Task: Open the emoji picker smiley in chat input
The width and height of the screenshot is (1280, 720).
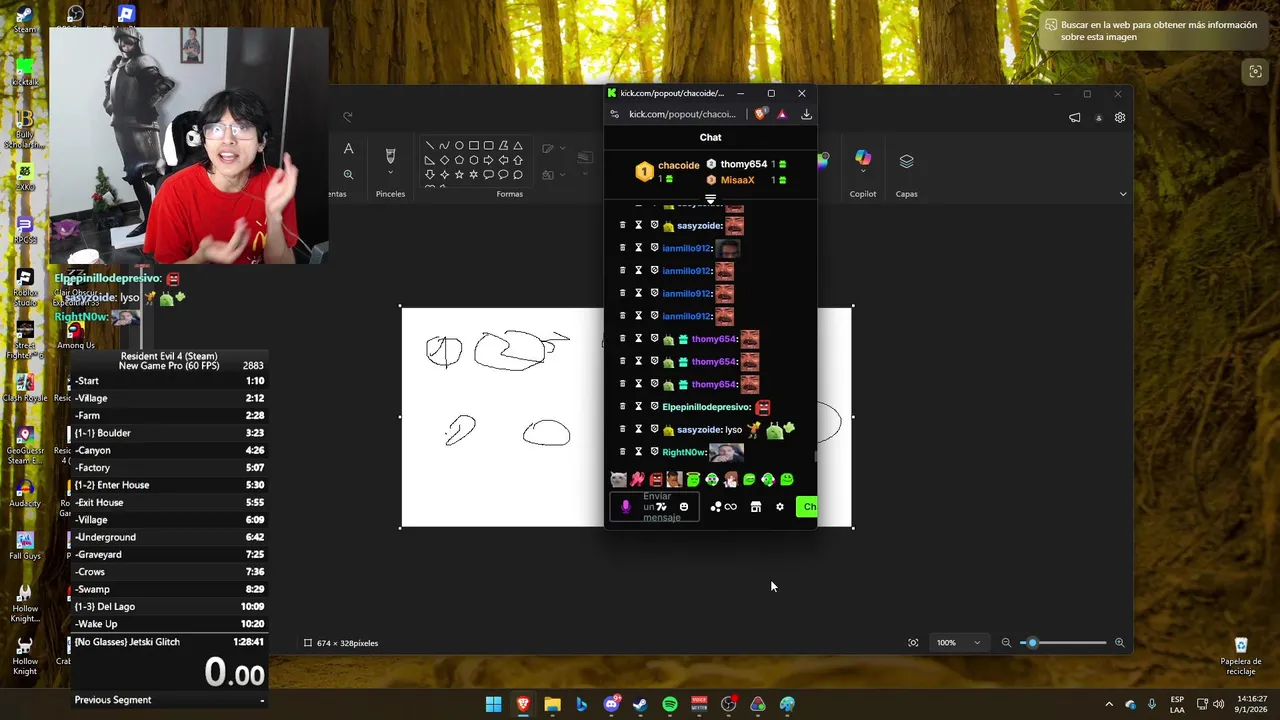Action: [x=684, y=507]
